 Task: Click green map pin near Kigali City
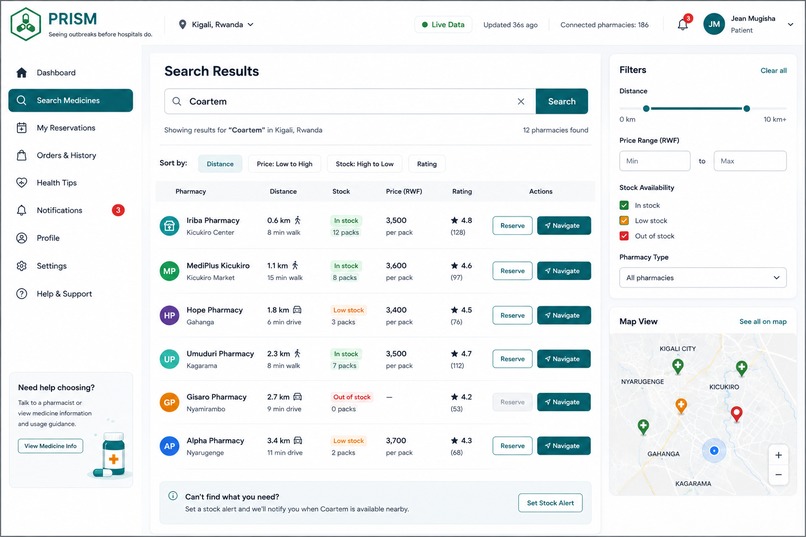pos(678,366)
